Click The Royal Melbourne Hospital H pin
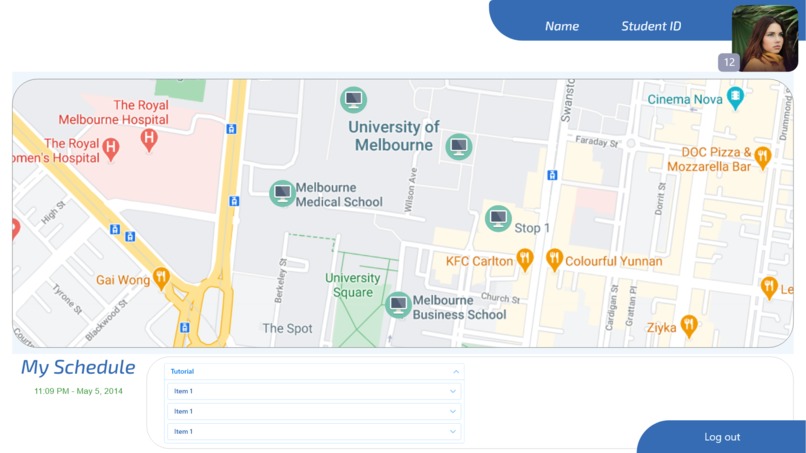Viewport: 806px width, 453px height. tap(149, 139)
